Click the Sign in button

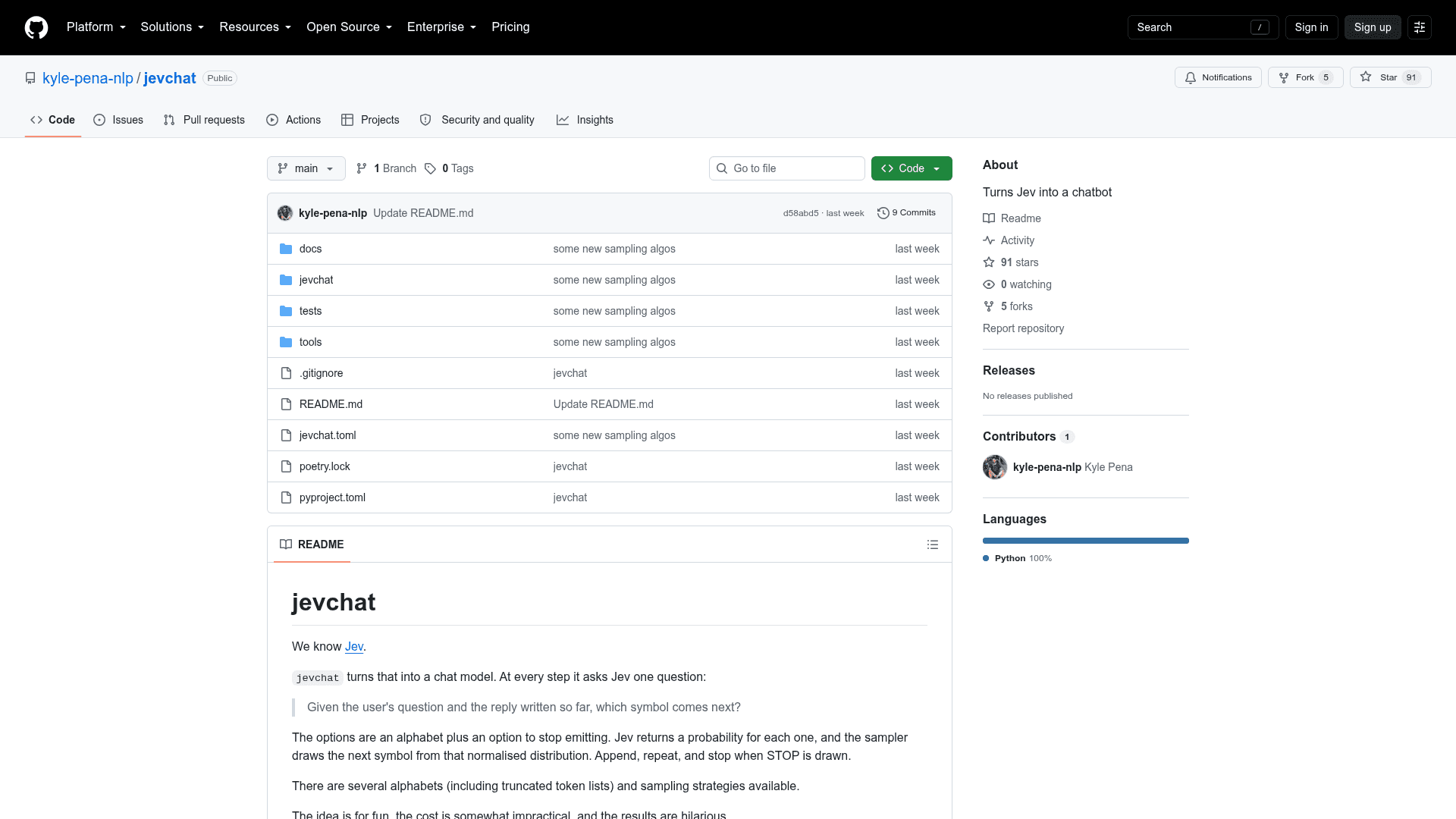(1311, 27)
